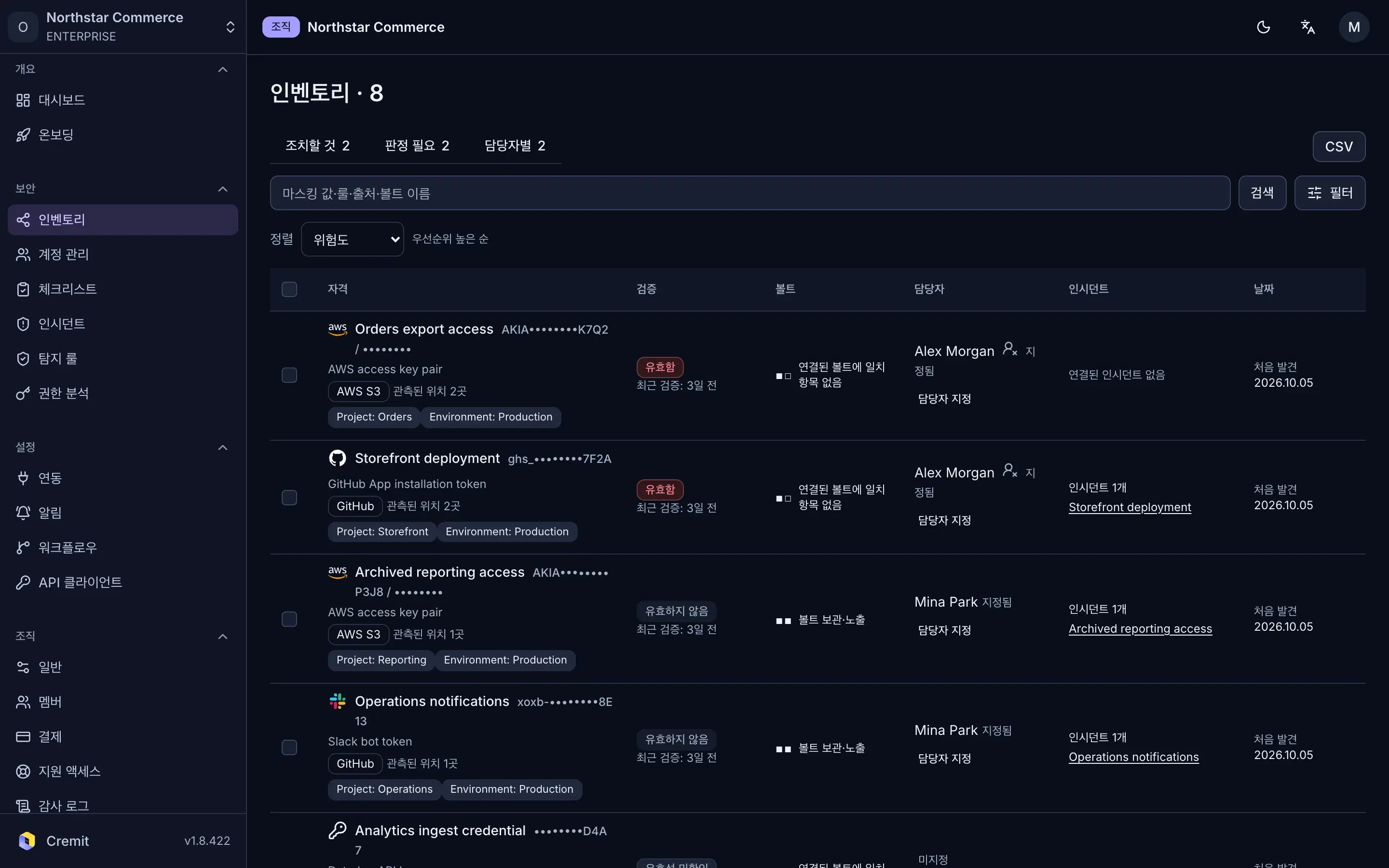Open 대시보드 in the sidebar

123,100
